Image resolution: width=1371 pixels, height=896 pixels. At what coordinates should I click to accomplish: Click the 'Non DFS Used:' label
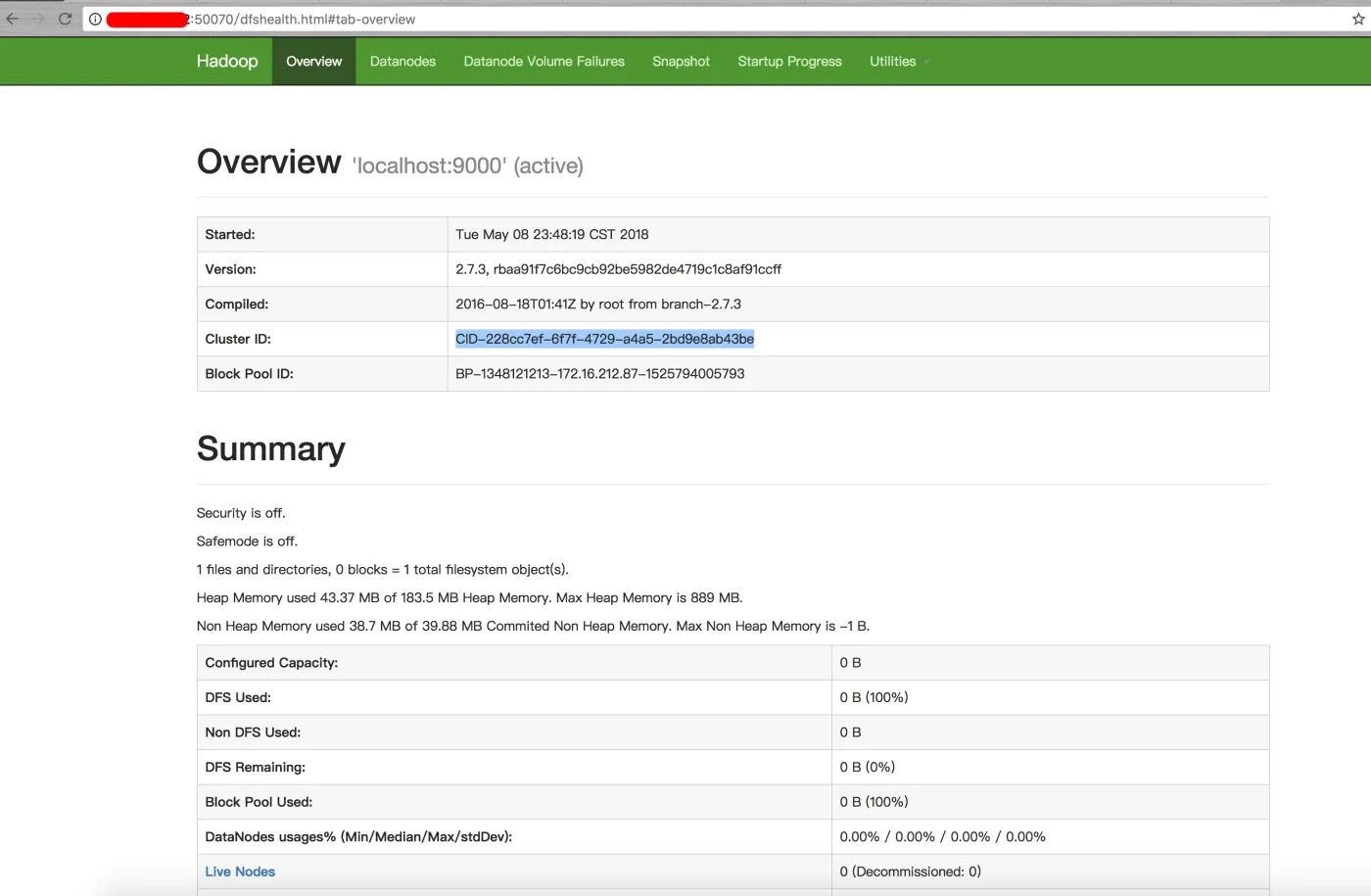click(253, 732)
